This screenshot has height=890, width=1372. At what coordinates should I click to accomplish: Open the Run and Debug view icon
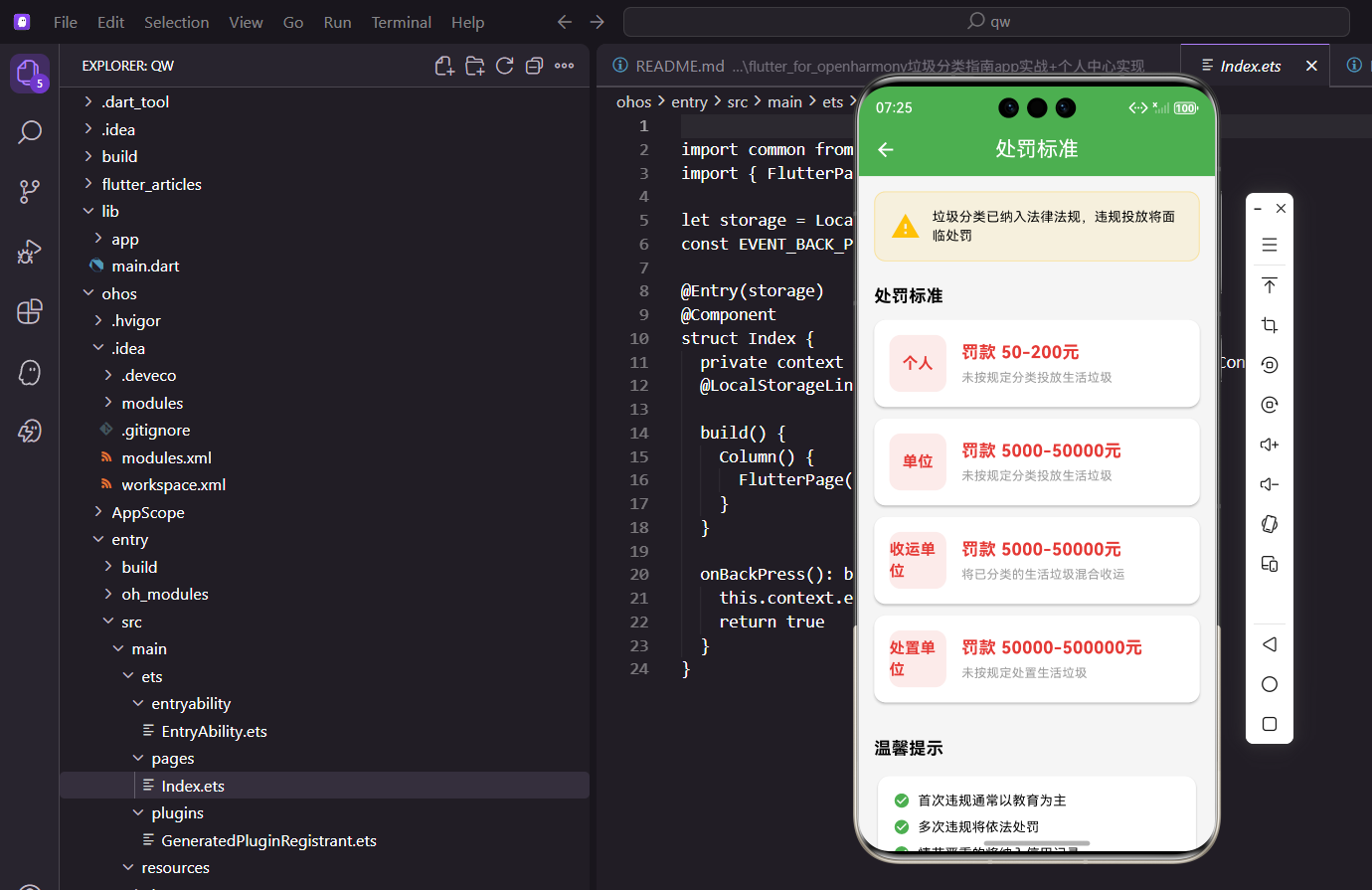click(30, 252)
